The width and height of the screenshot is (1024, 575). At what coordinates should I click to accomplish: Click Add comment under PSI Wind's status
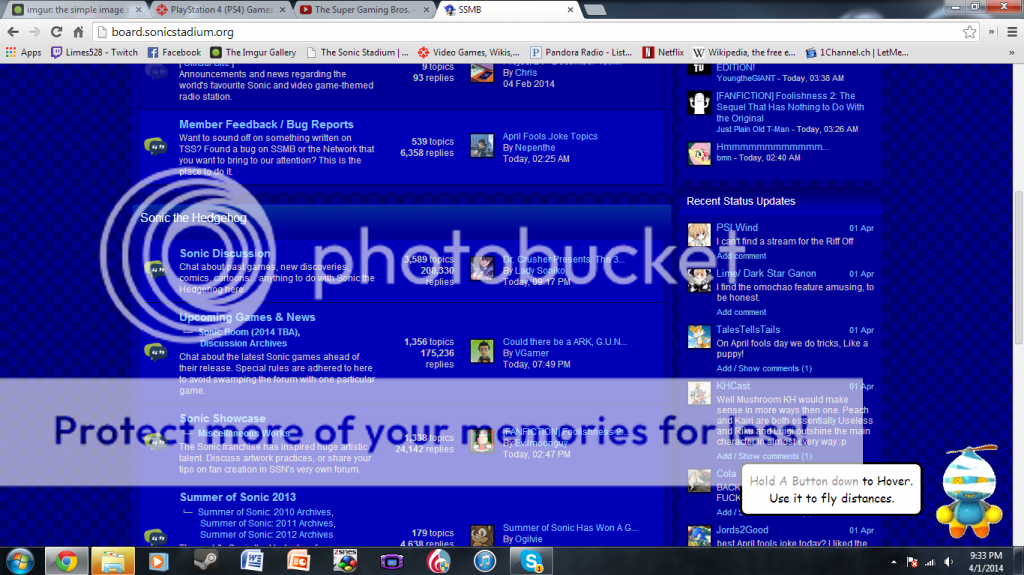click(x=741, y=255)
